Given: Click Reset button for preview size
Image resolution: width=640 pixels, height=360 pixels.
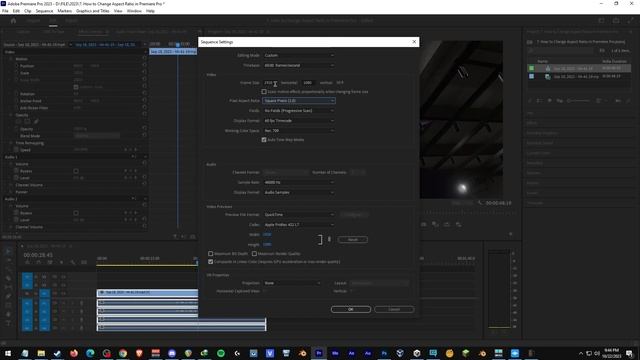Looking at the screenshot, I should pyautogui.click(x=353, y=240).
